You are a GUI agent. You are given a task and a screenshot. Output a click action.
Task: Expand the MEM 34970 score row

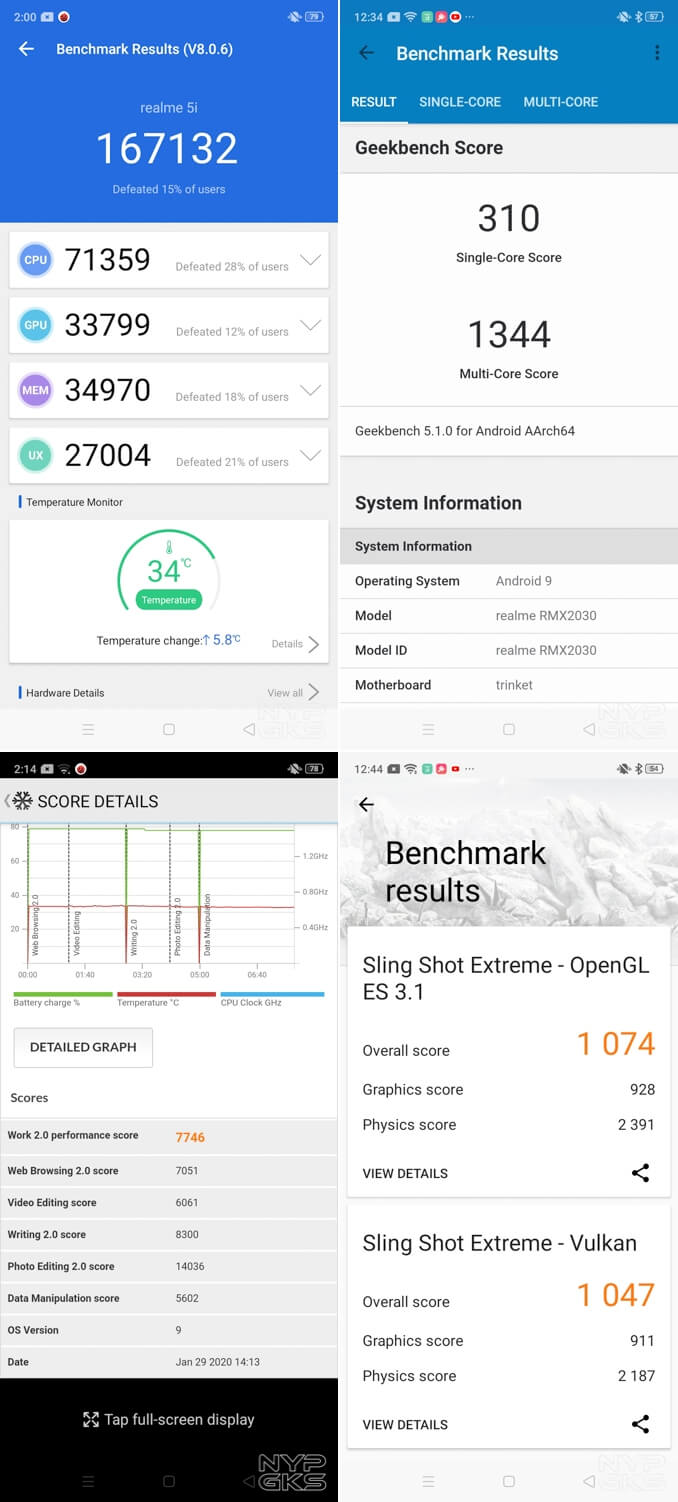tap(310, 390)
